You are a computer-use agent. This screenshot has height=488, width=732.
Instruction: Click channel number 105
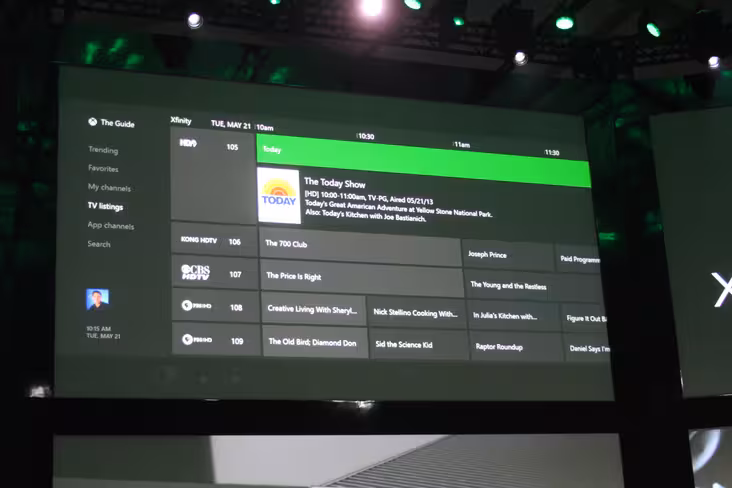click(232, 147)
